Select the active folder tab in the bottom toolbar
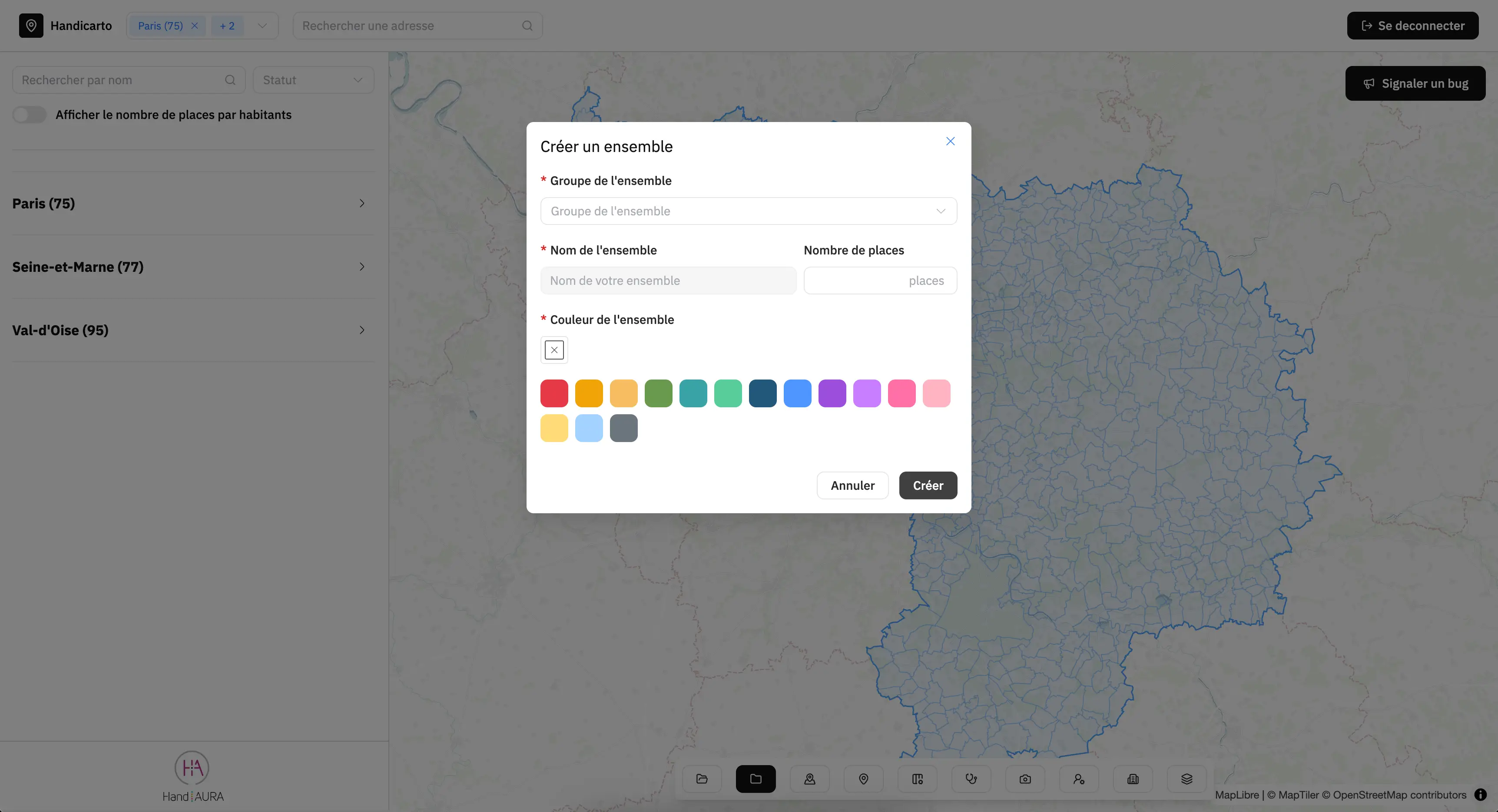1498x812 pixels. pyautogui.click(x=756, y=779)
